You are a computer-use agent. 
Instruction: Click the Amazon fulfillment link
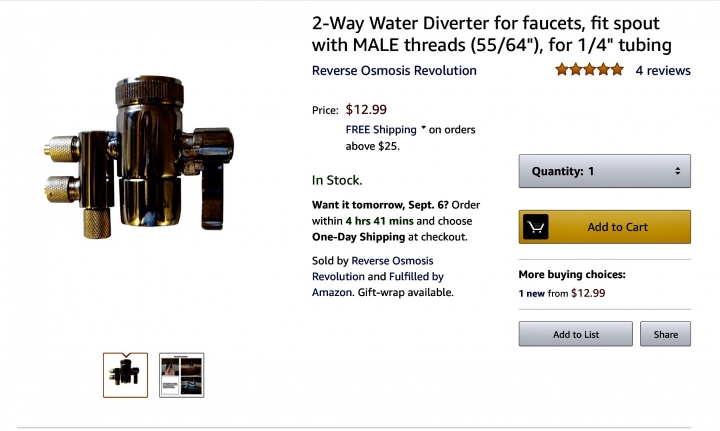(x=331, y=292)
